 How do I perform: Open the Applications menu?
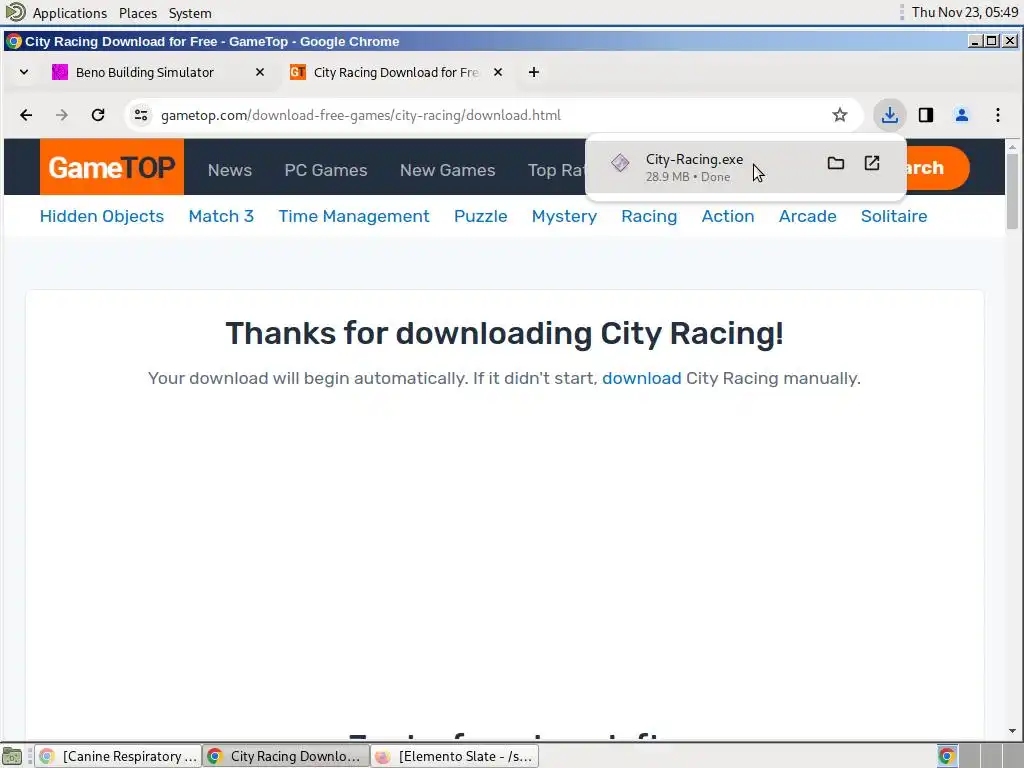coord(69,13)
